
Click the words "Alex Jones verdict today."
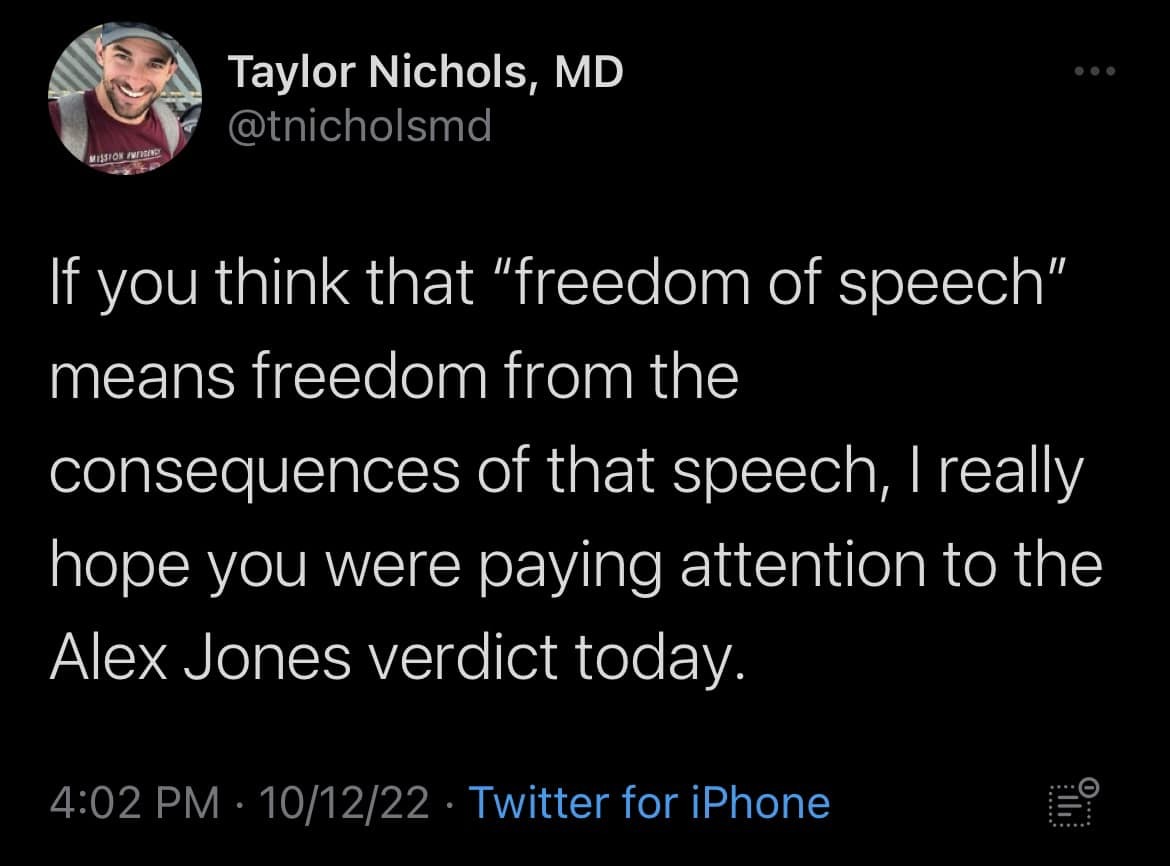click(x=396, y=657)
